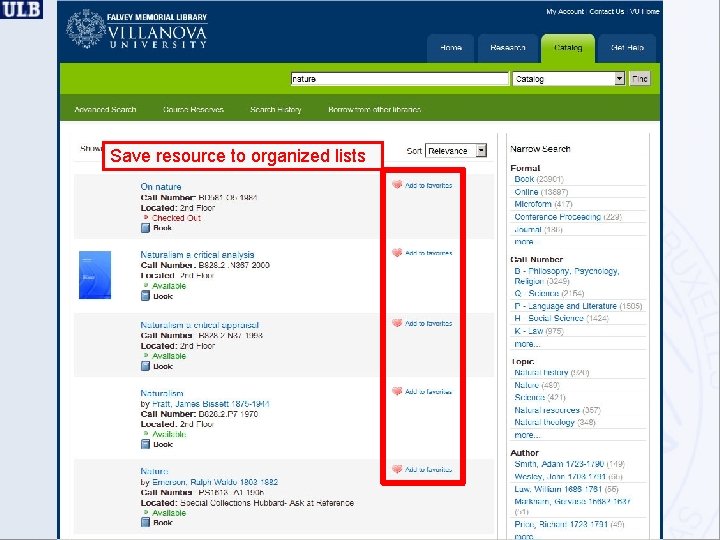Click Book icon under Nature by Emerson
Image resolution: width=720 pixels, height=540 pixels.
[x=145, y=522]
